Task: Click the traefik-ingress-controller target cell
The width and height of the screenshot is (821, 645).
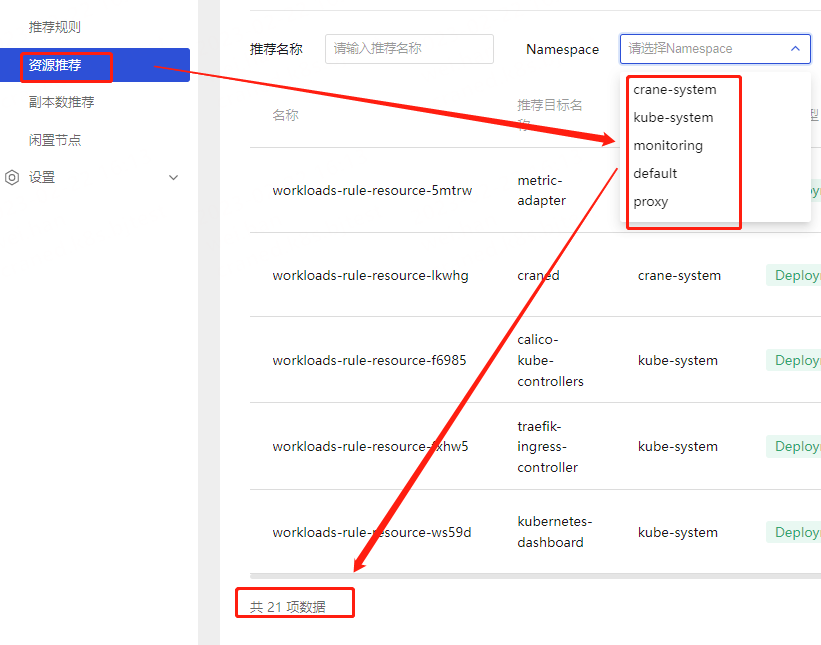Action: tap(548, 447)
